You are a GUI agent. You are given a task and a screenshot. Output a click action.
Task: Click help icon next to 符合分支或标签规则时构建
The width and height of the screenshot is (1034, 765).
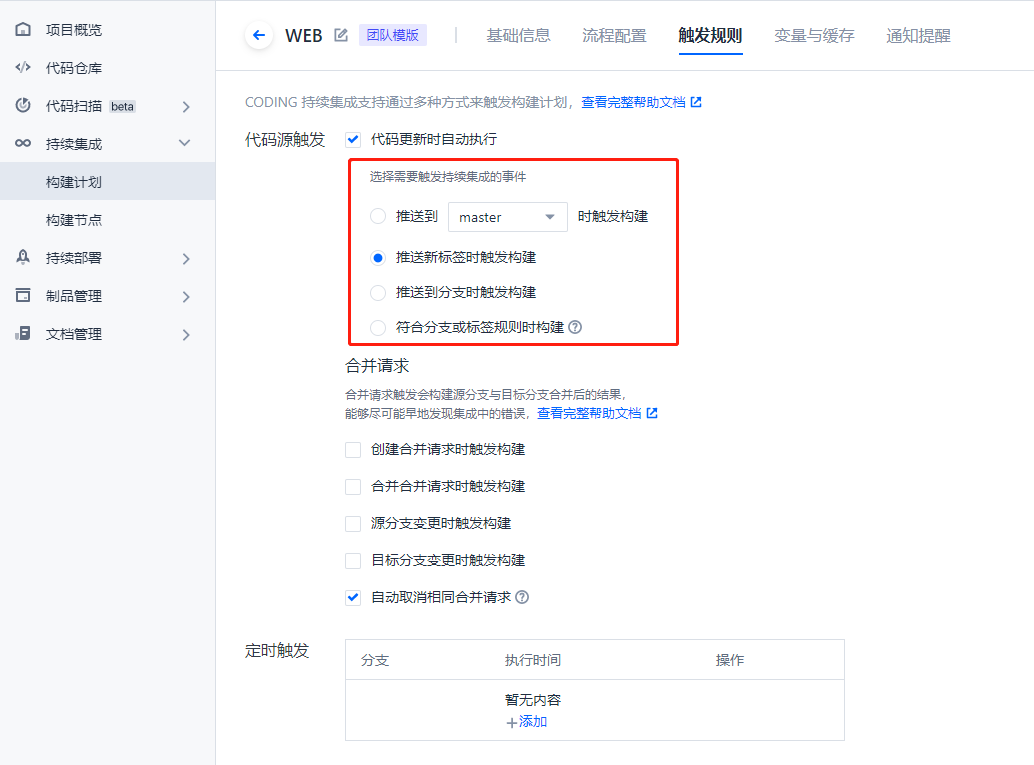tap(576, 327)
